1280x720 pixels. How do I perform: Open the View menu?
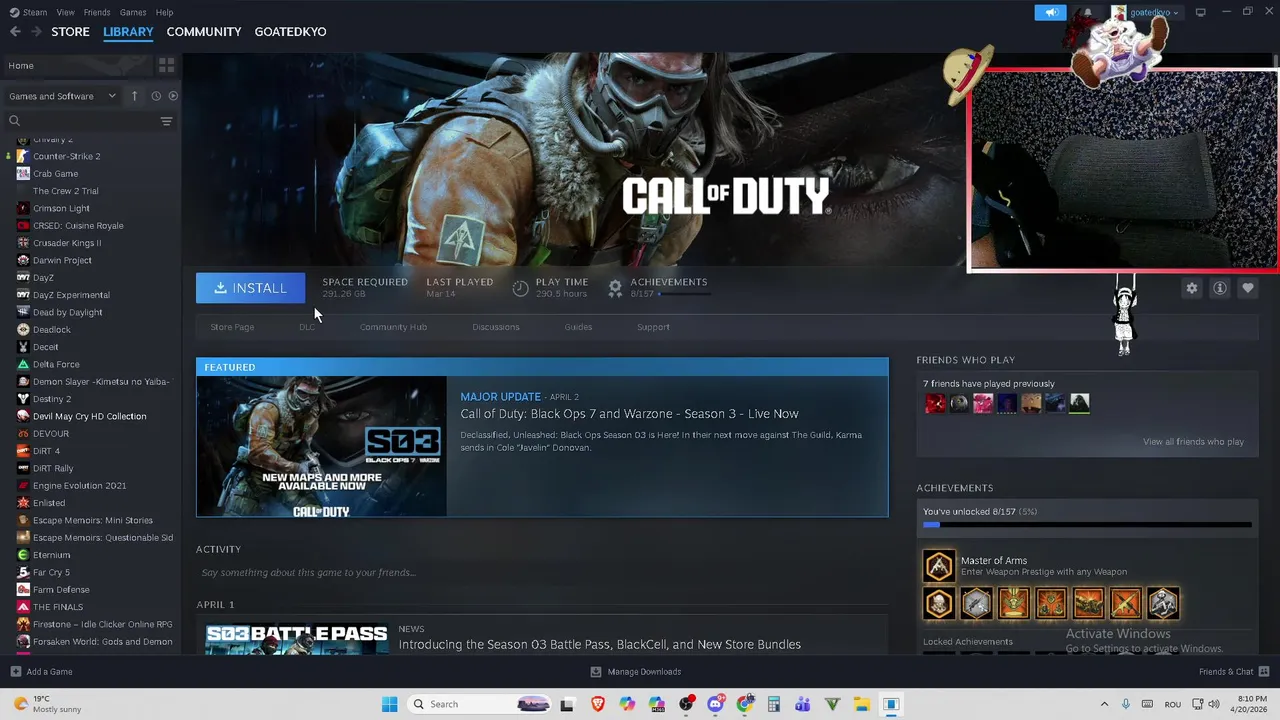pyautogui.click(x=65, y=12)
